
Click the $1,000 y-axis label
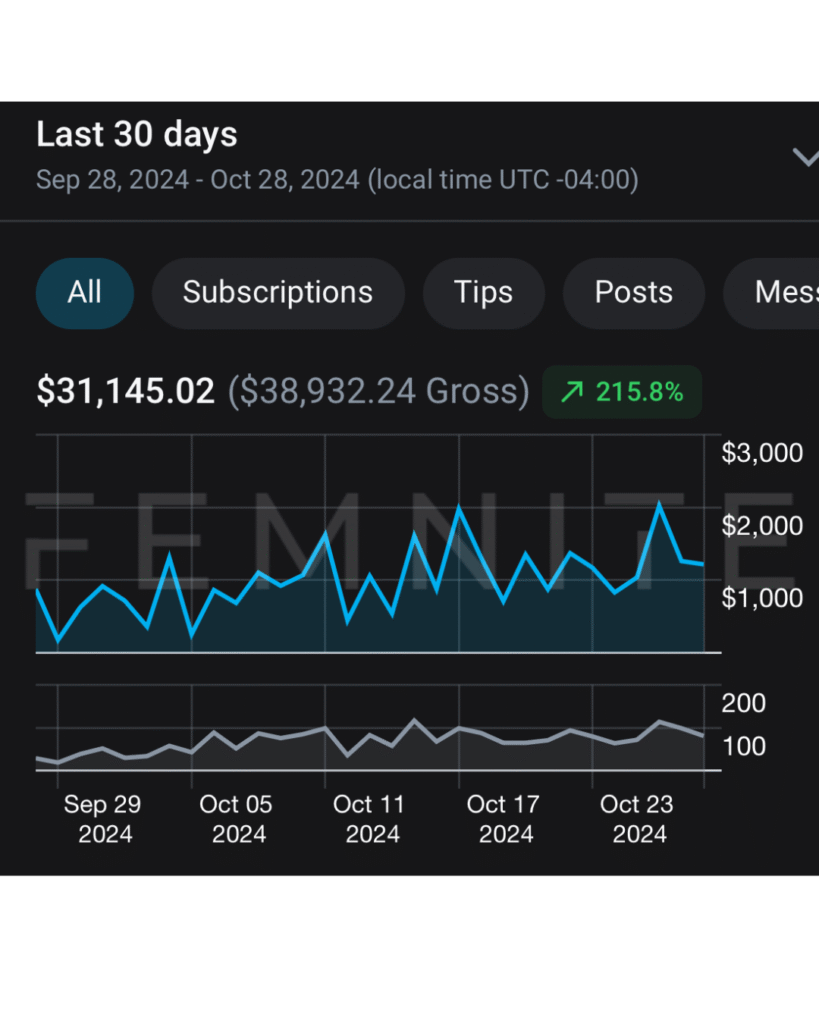[x=762, y=597]
